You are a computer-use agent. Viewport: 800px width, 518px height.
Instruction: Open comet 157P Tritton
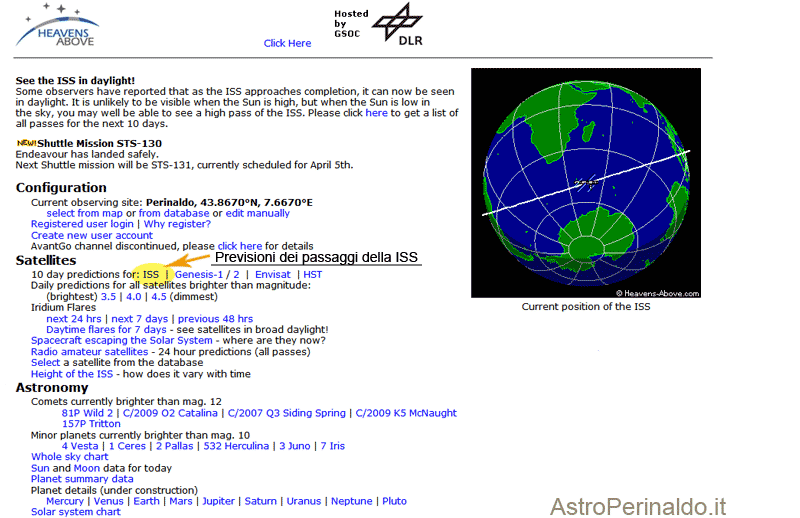point(91,424)
